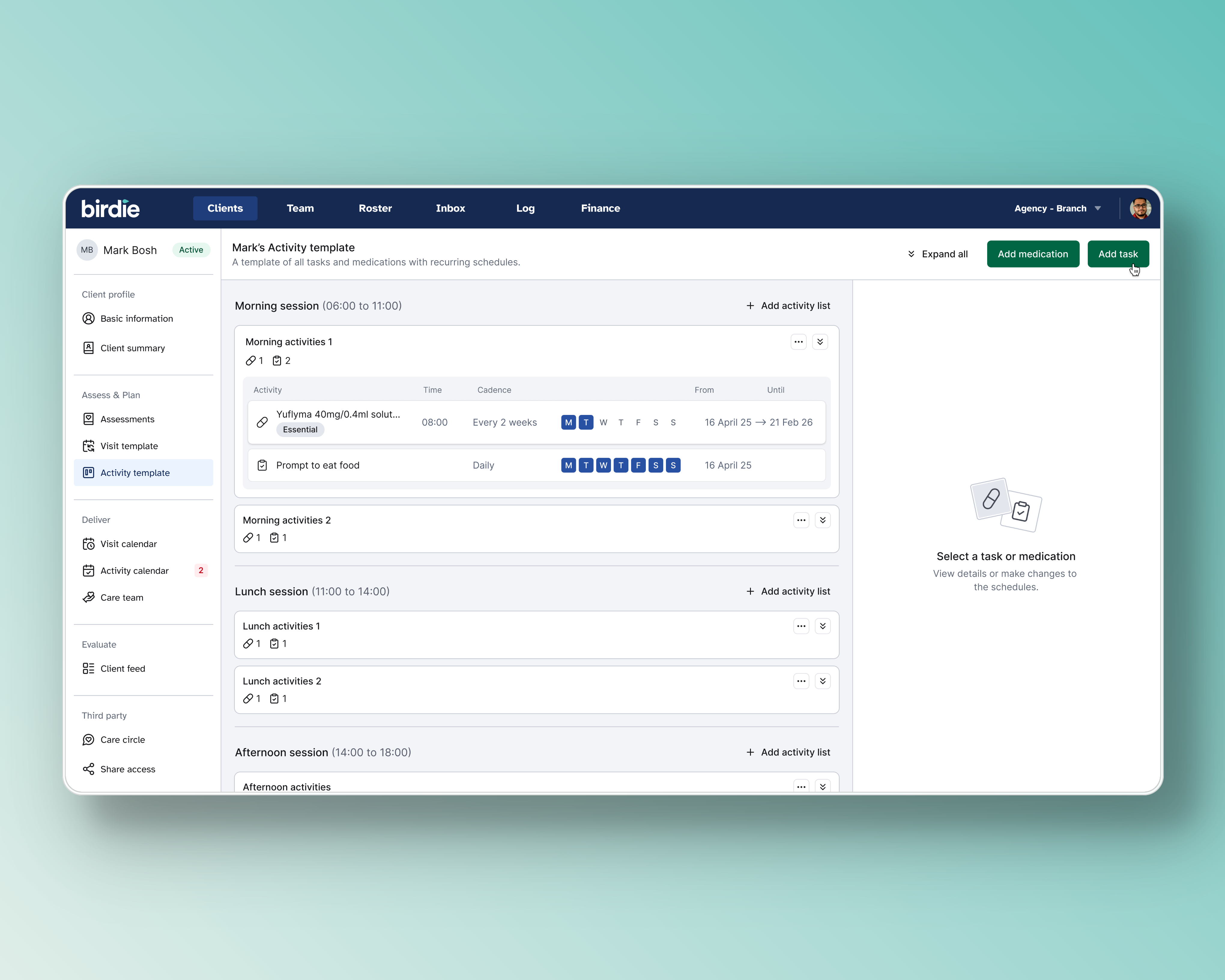This screenshot has height=980, width=1225.
Task: Go to Assessments section
Action: pyautogui.click(x=127, y=419)
